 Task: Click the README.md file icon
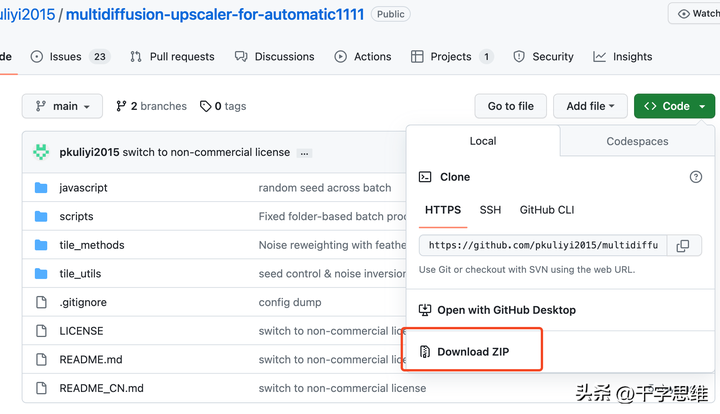(41, 359)
